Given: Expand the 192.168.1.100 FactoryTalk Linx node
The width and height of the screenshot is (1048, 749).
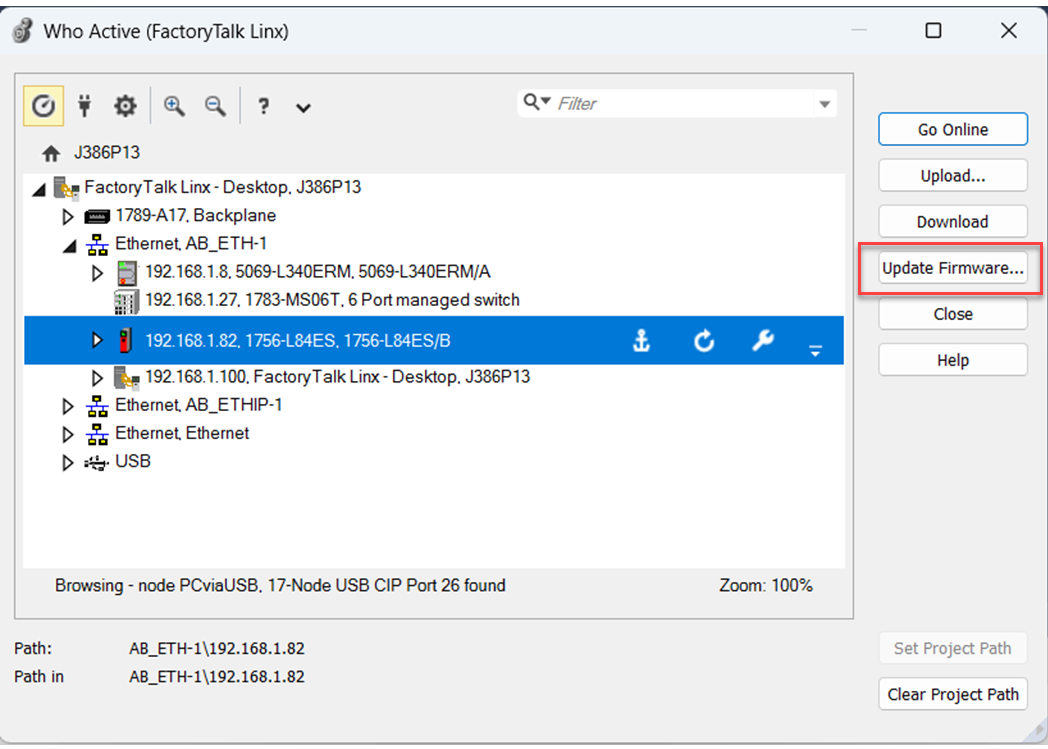Looking at the screenshot, I should tap(97, 378).
